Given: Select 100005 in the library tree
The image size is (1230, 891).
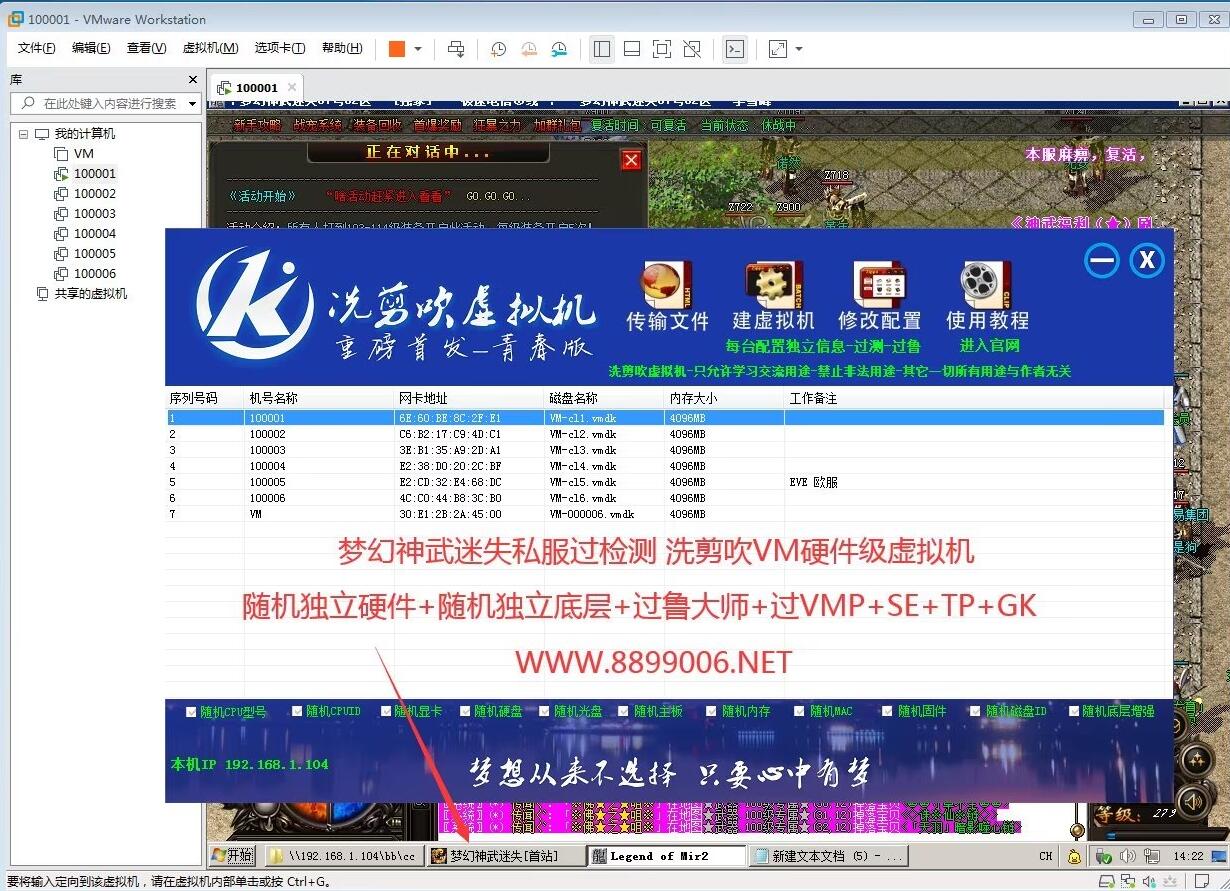Looking at the screenshot, I should click(95, 253).
